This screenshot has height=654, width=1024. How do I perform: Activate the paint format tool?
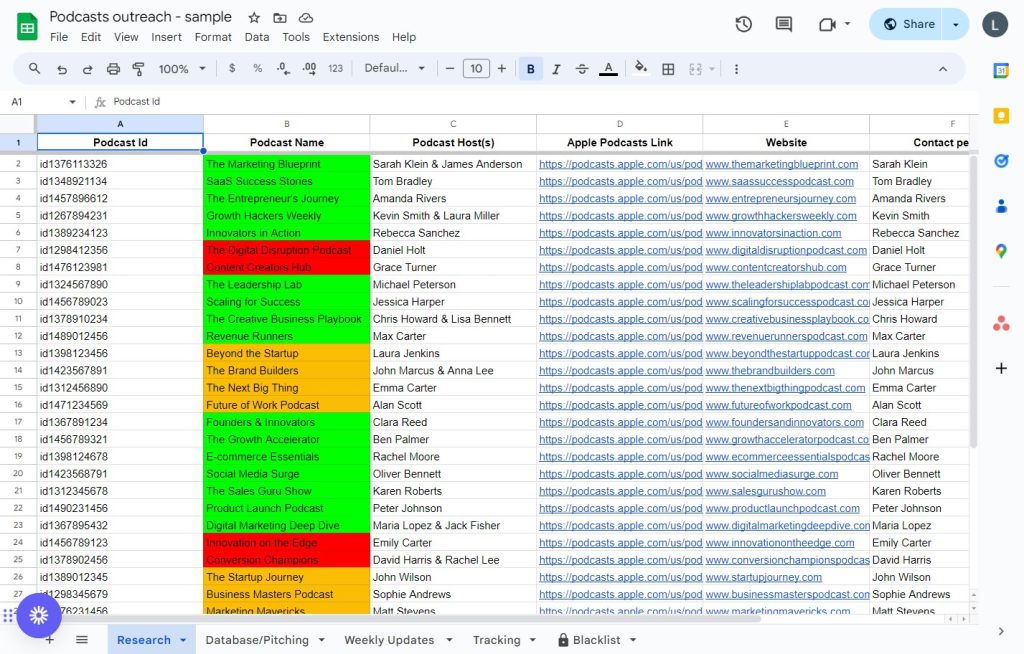tap(138, 69)
